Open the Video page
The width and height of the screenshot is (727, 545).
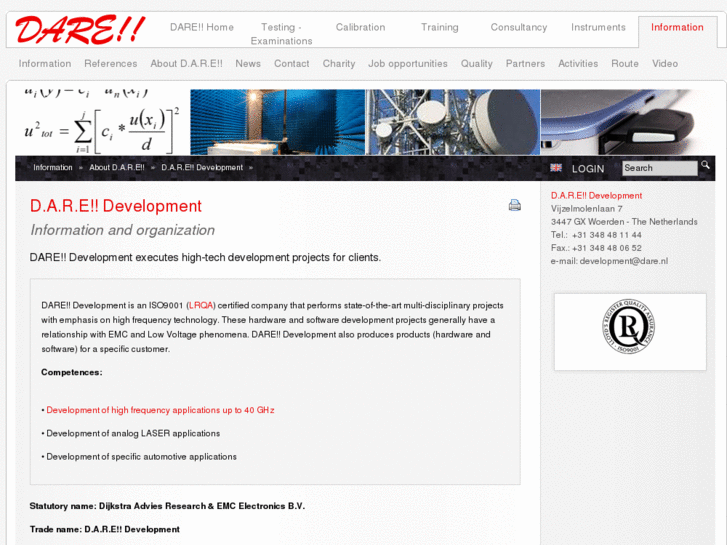665,64
